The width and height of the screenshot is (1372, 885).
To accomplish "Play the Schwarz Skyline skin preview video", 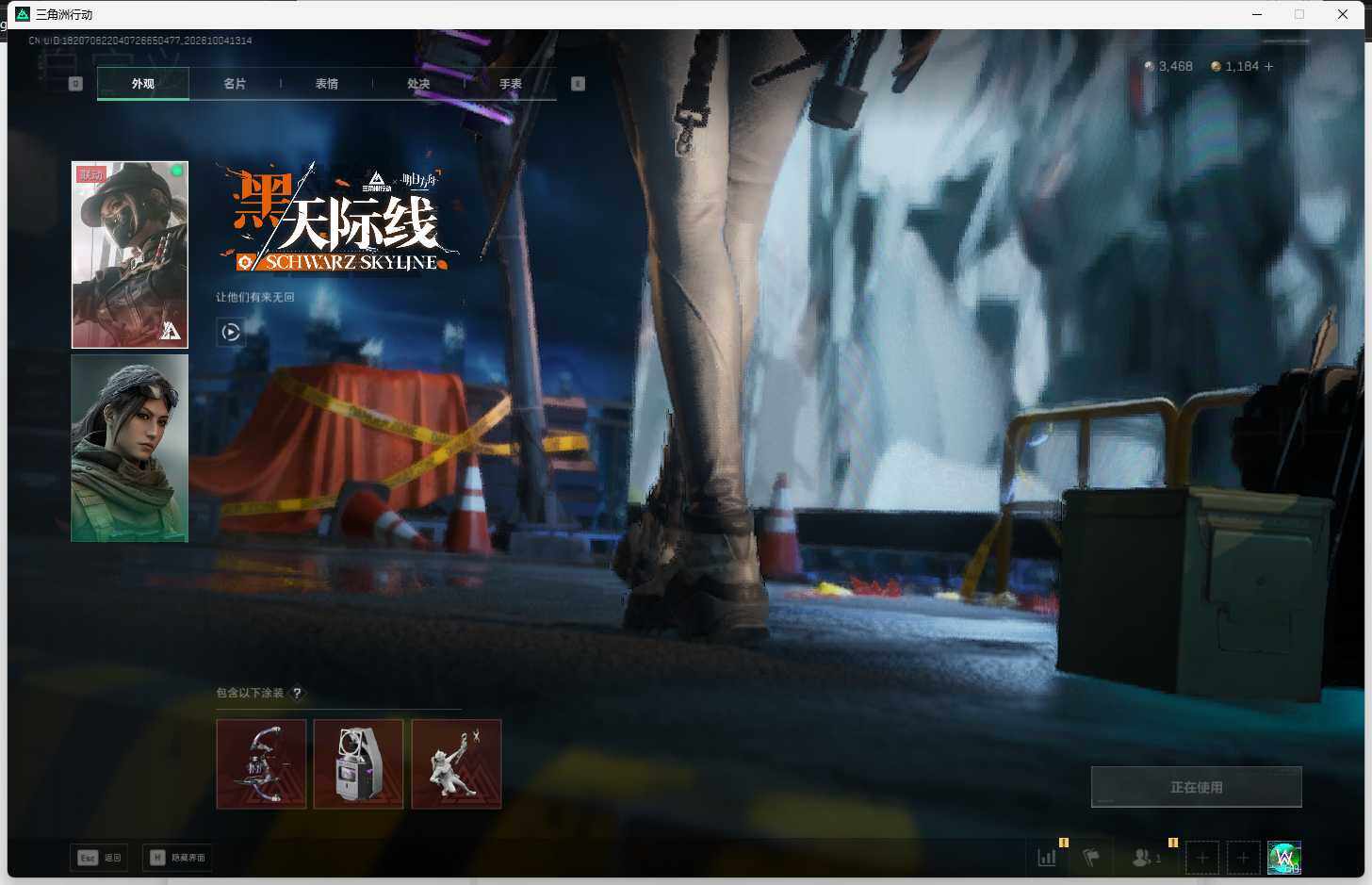I will [231, 332].
